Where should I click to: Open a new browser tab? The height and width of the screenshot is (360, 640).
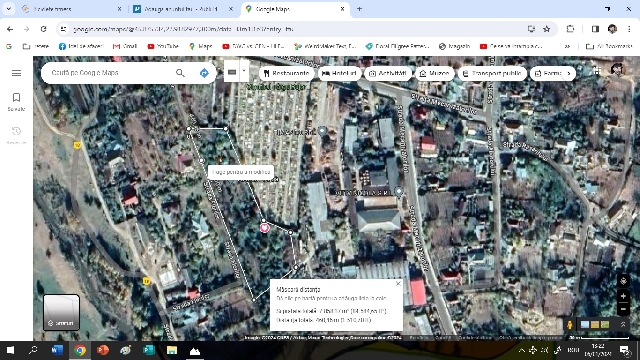point(359,9)
